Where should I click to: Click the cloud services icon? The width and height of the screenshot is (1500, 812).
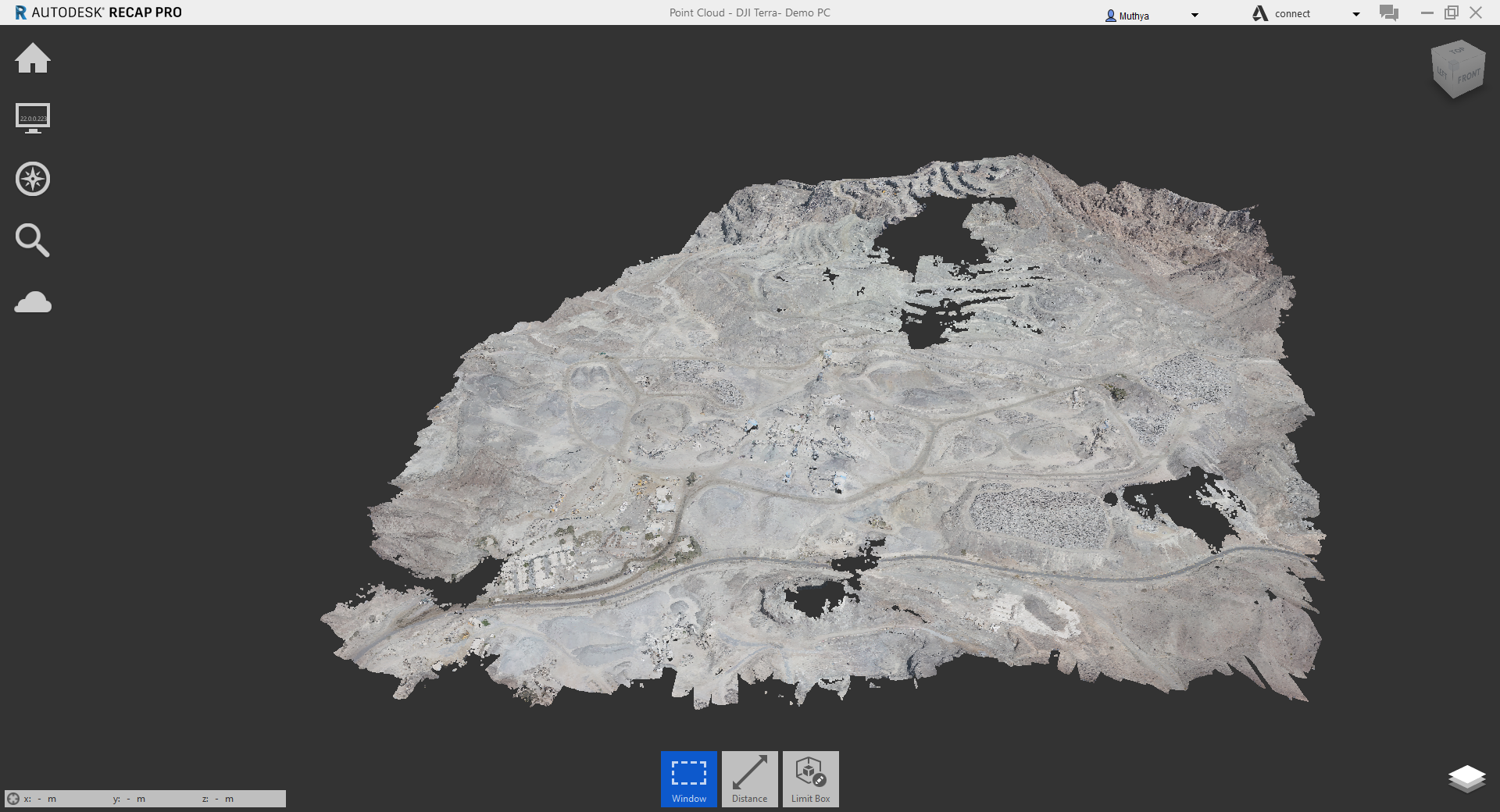pyautogui.click(x=32, y=302)
